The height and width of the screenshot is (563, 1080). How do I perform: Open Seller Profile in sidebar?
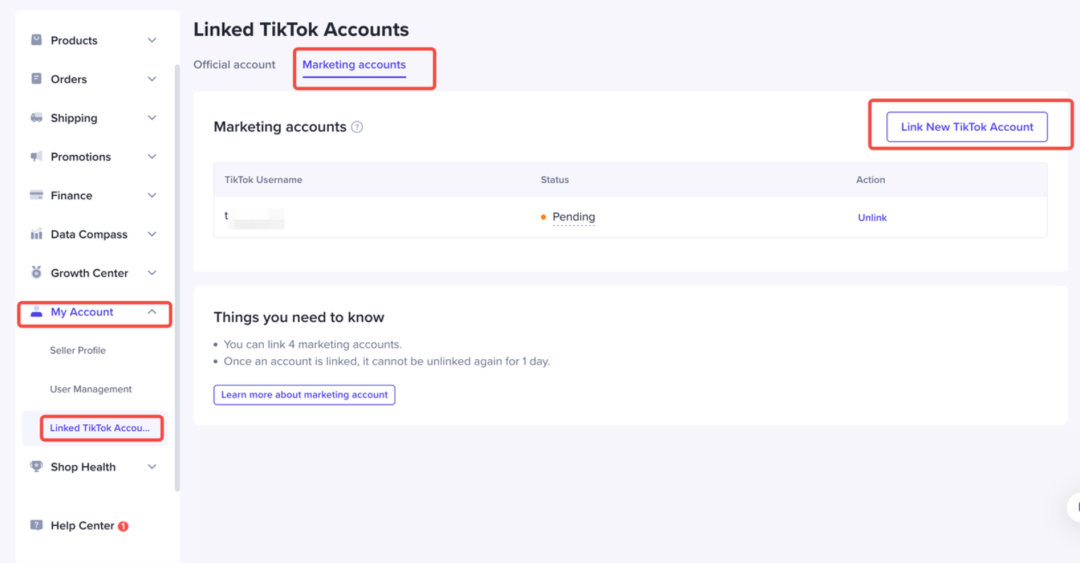(x=78, y=351)
